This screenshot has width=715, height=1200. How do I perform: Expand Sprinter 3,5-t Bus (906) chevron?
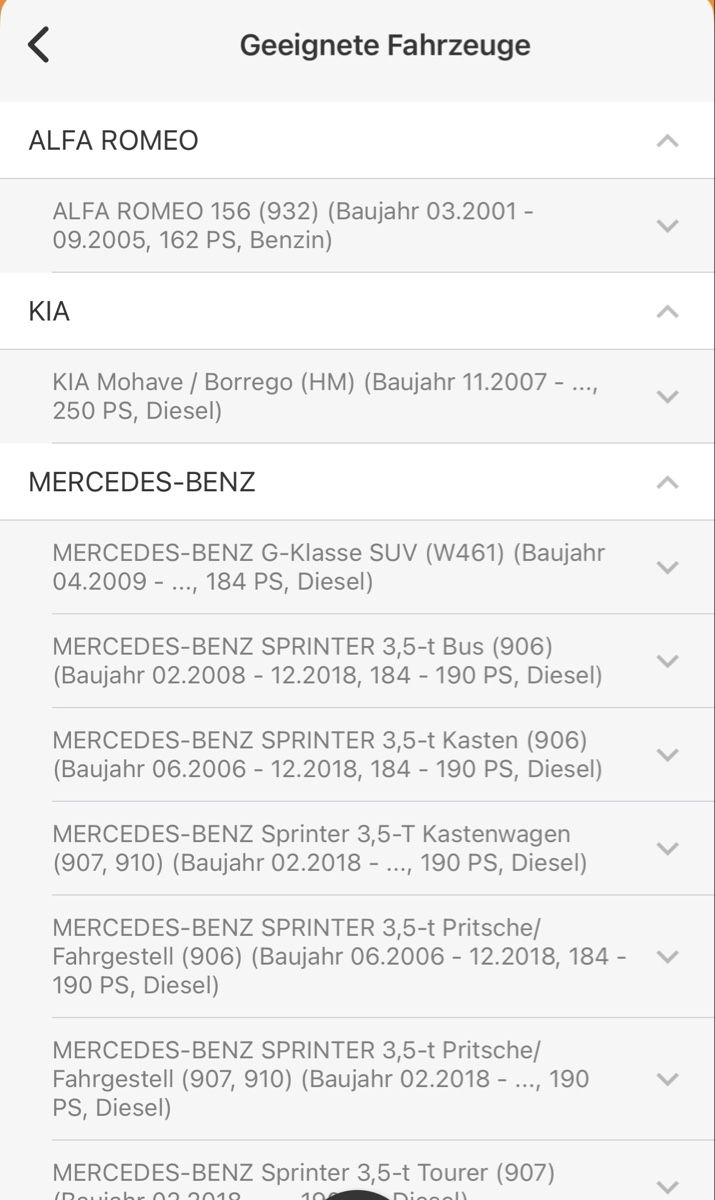(667, 661)
